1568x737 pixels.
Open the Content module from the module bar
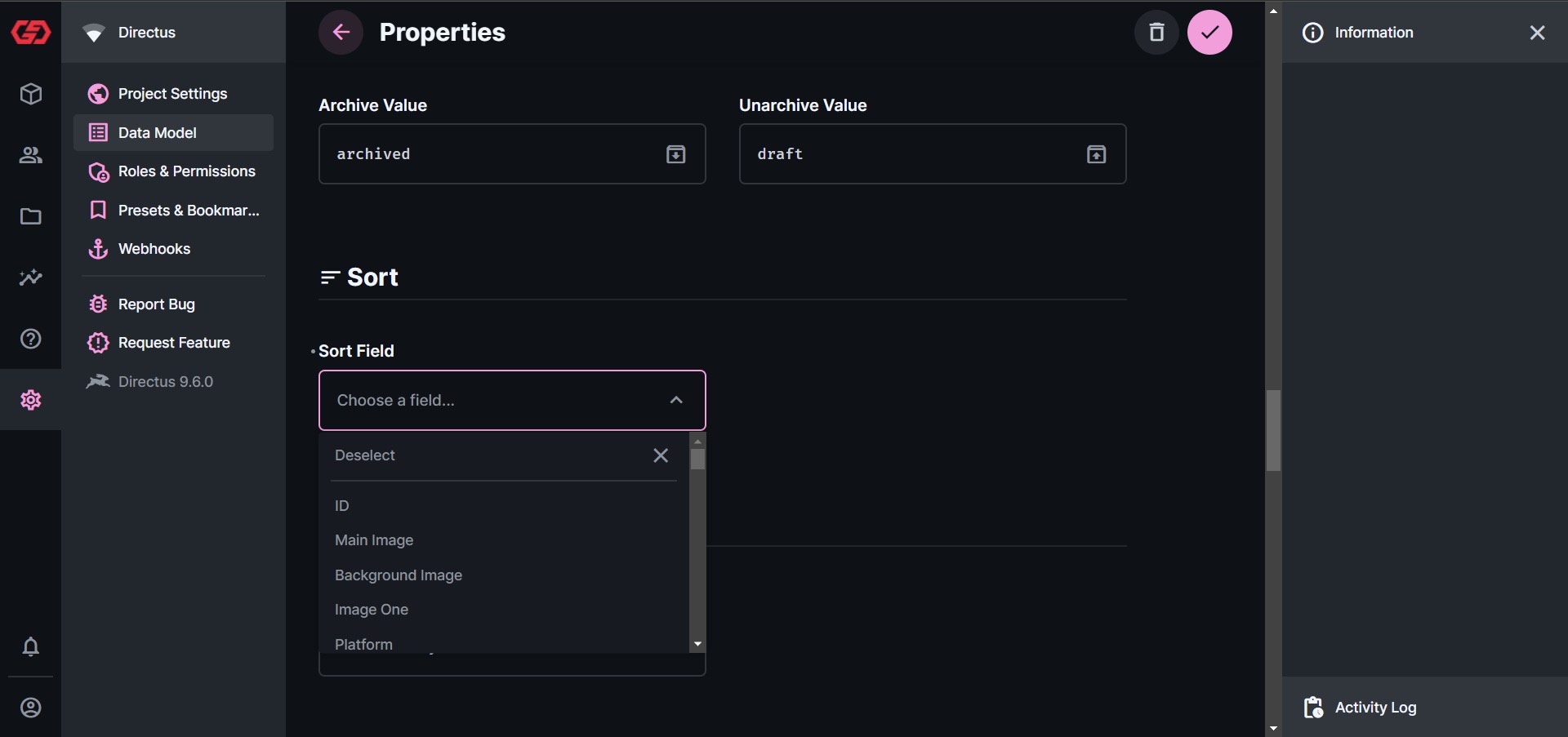(30, 94)
